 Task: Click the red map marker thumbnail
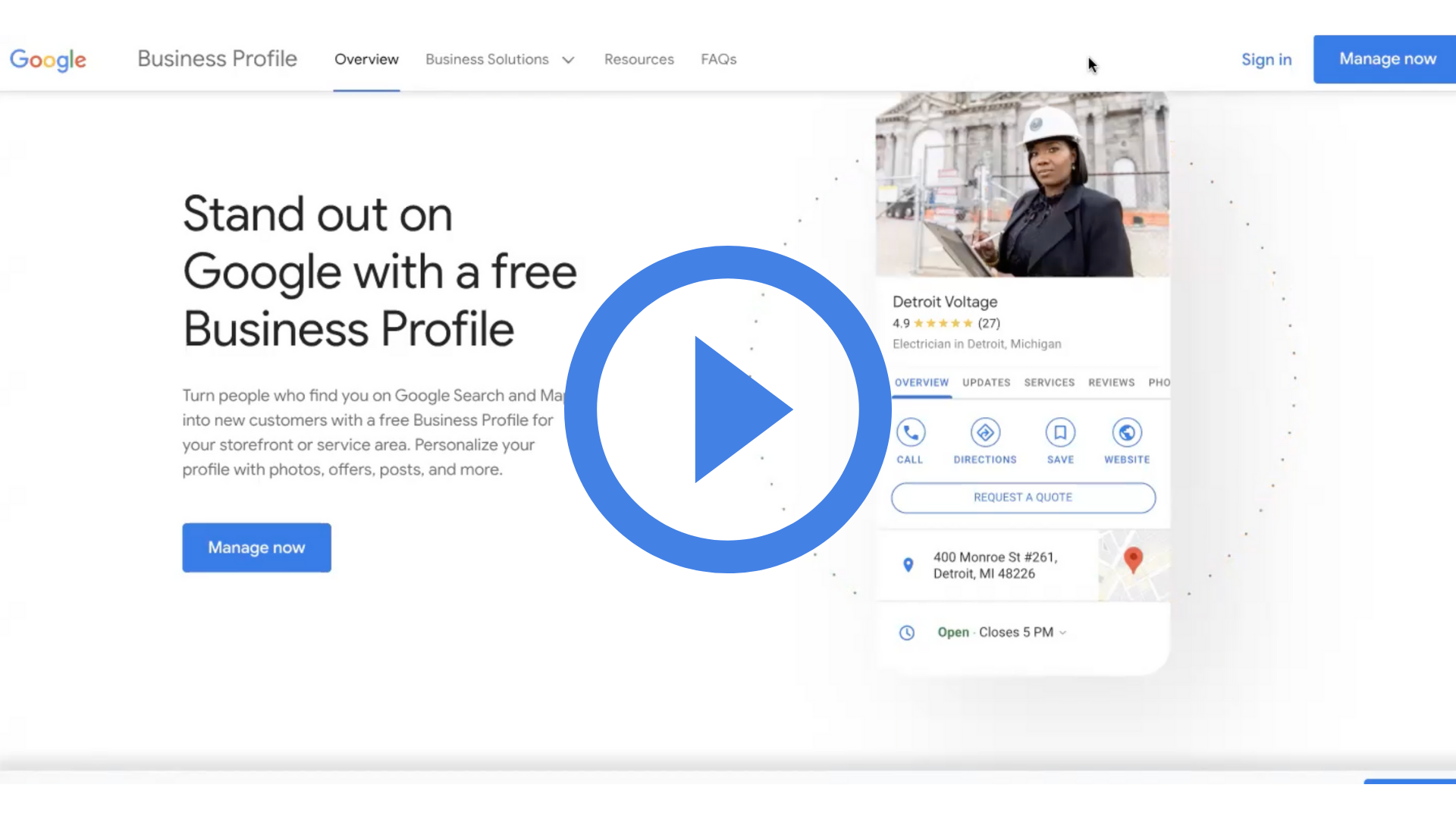pos(1134,566)
